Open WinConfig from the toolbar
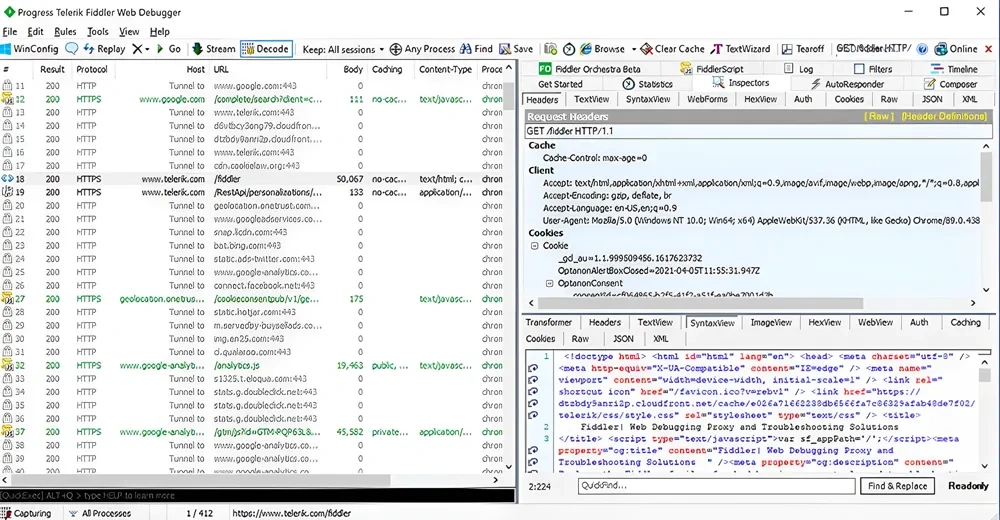This screenshot has height=520, width=1000. click(29, 48)
